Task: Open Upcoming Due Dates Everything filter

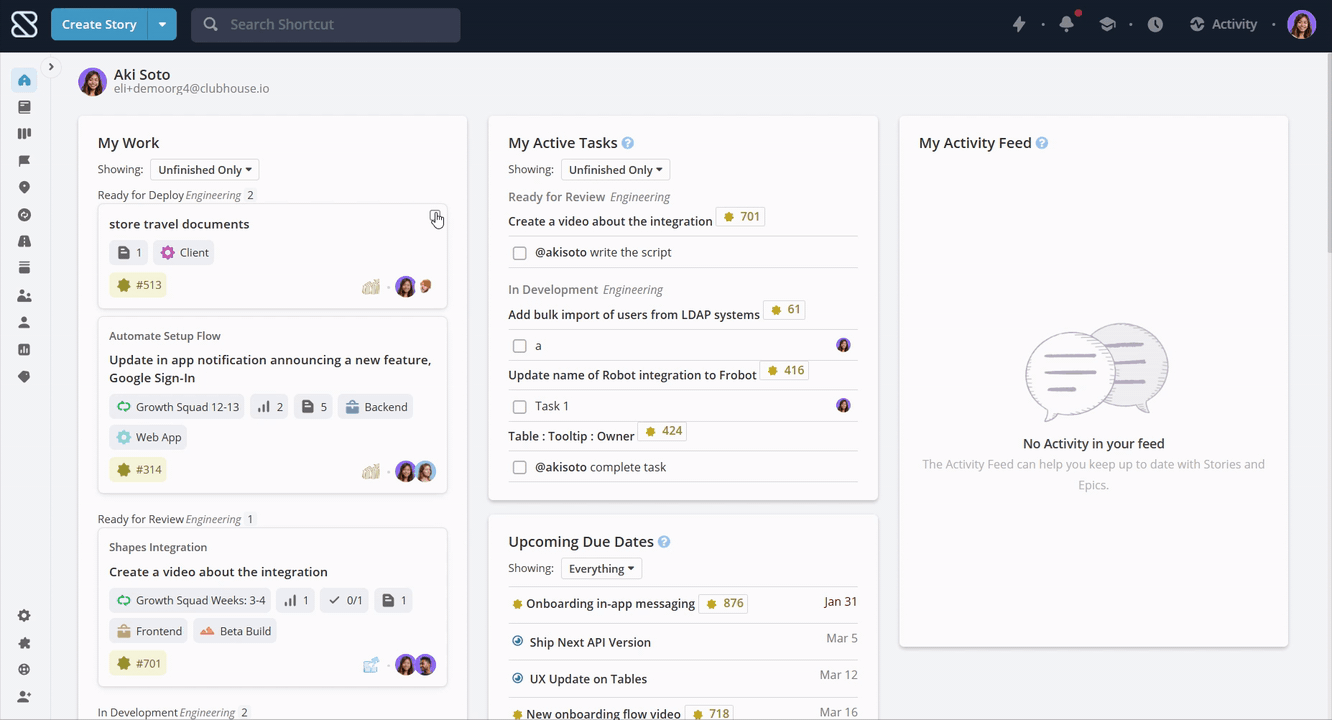Action: click(601, 569)
